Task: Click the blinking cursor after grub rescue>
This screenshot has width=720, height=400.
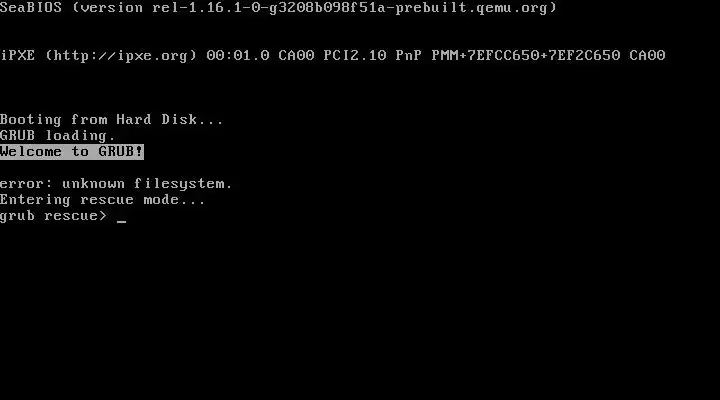Action: [x=121, y=221]
